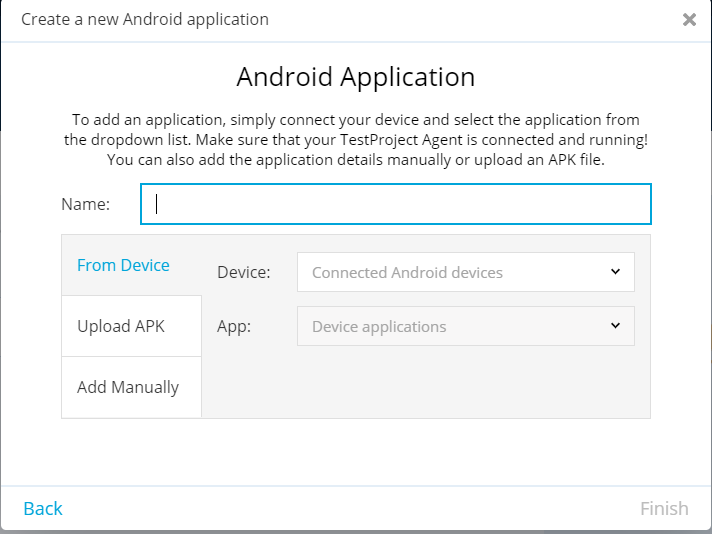
Task: Click the 'Name:' label
Action: 86,204
